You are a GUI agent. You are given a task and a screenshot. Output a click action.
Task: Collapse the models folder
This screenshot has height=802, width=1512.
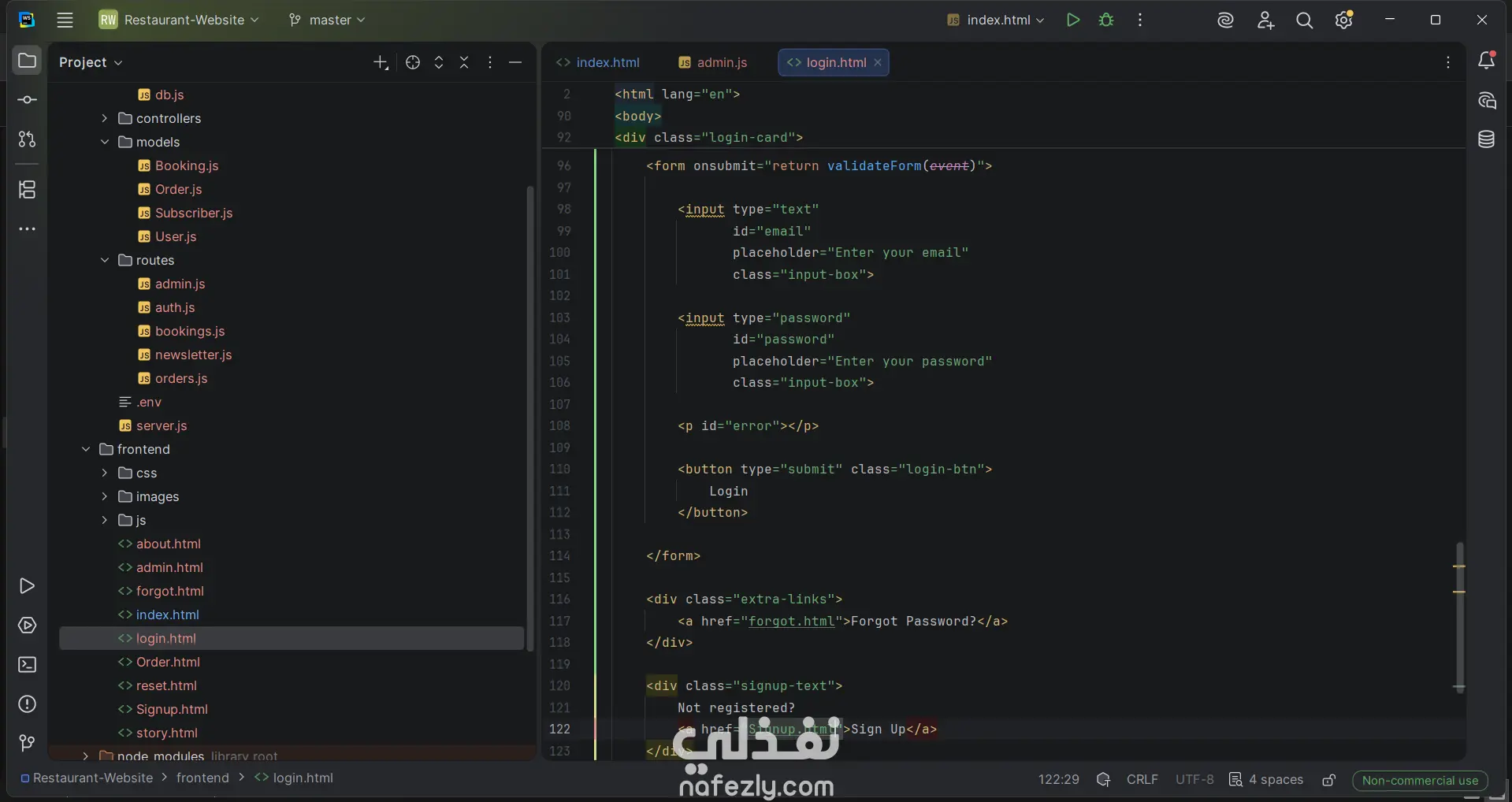pos(105,142)
